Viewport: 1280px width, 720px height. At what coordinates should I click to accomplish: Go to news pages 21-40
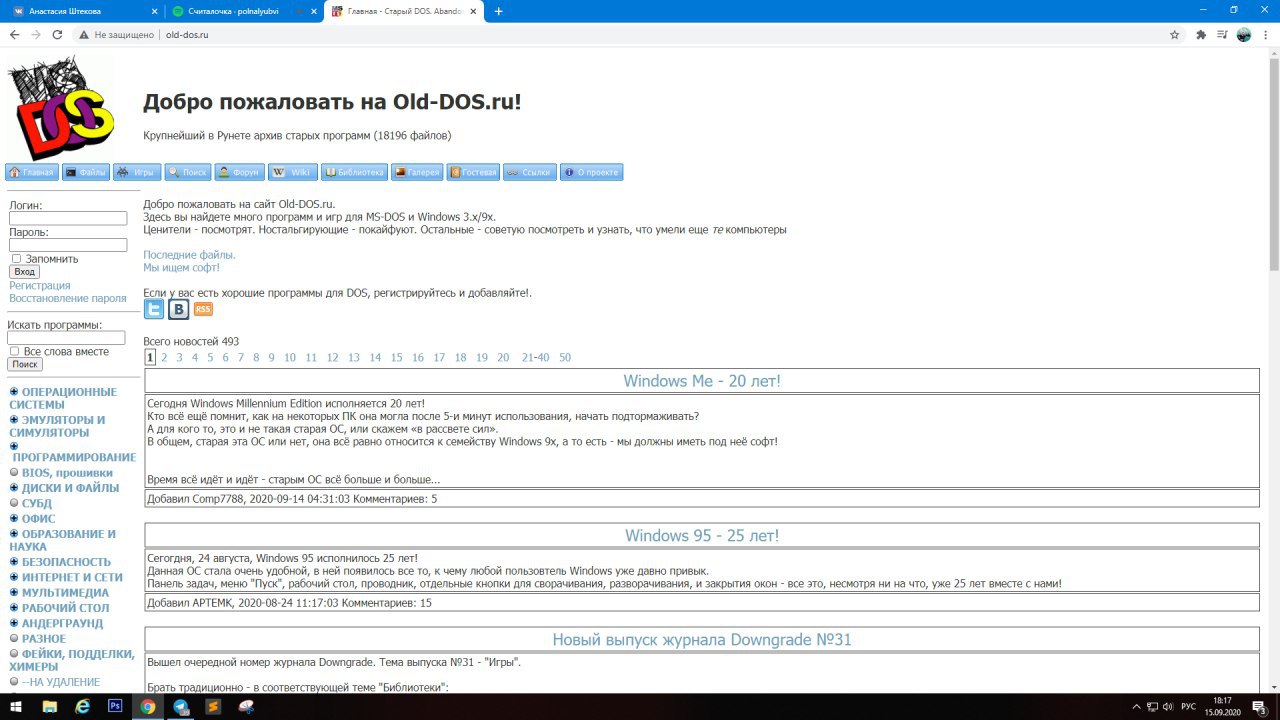click(535, 357)
